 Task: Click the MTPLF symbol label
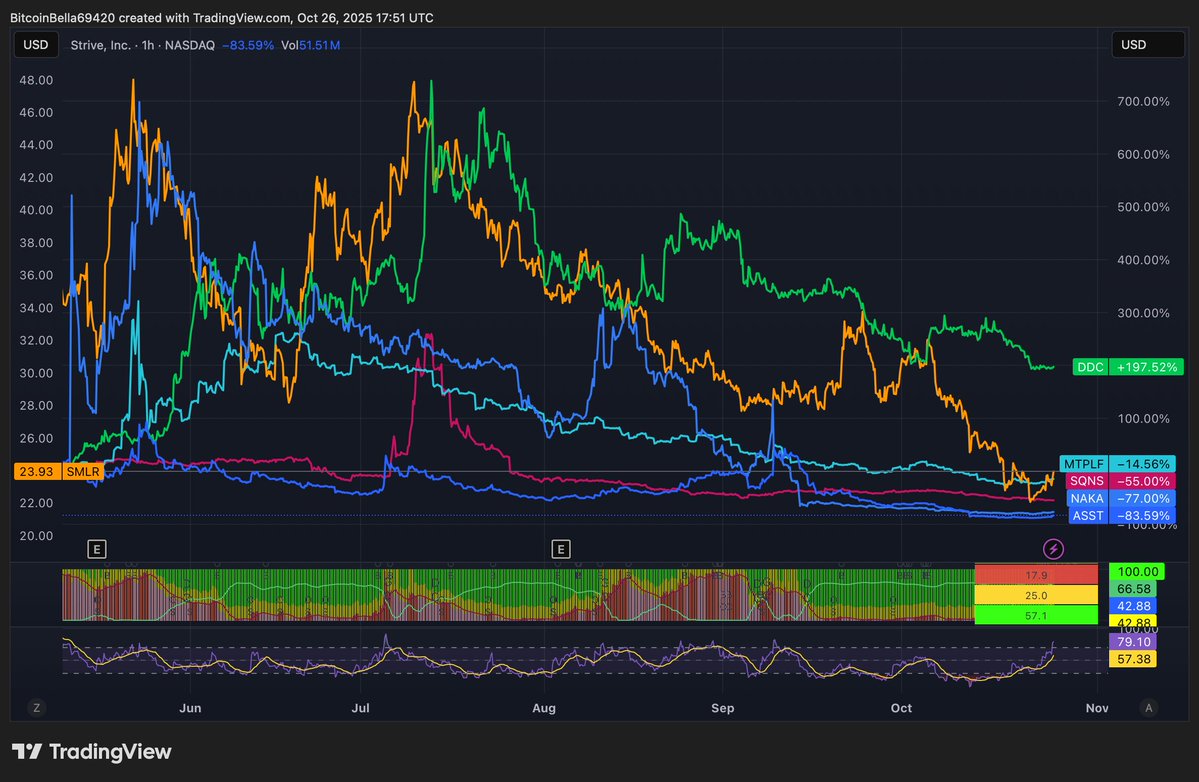click(x=1084, y=464)
